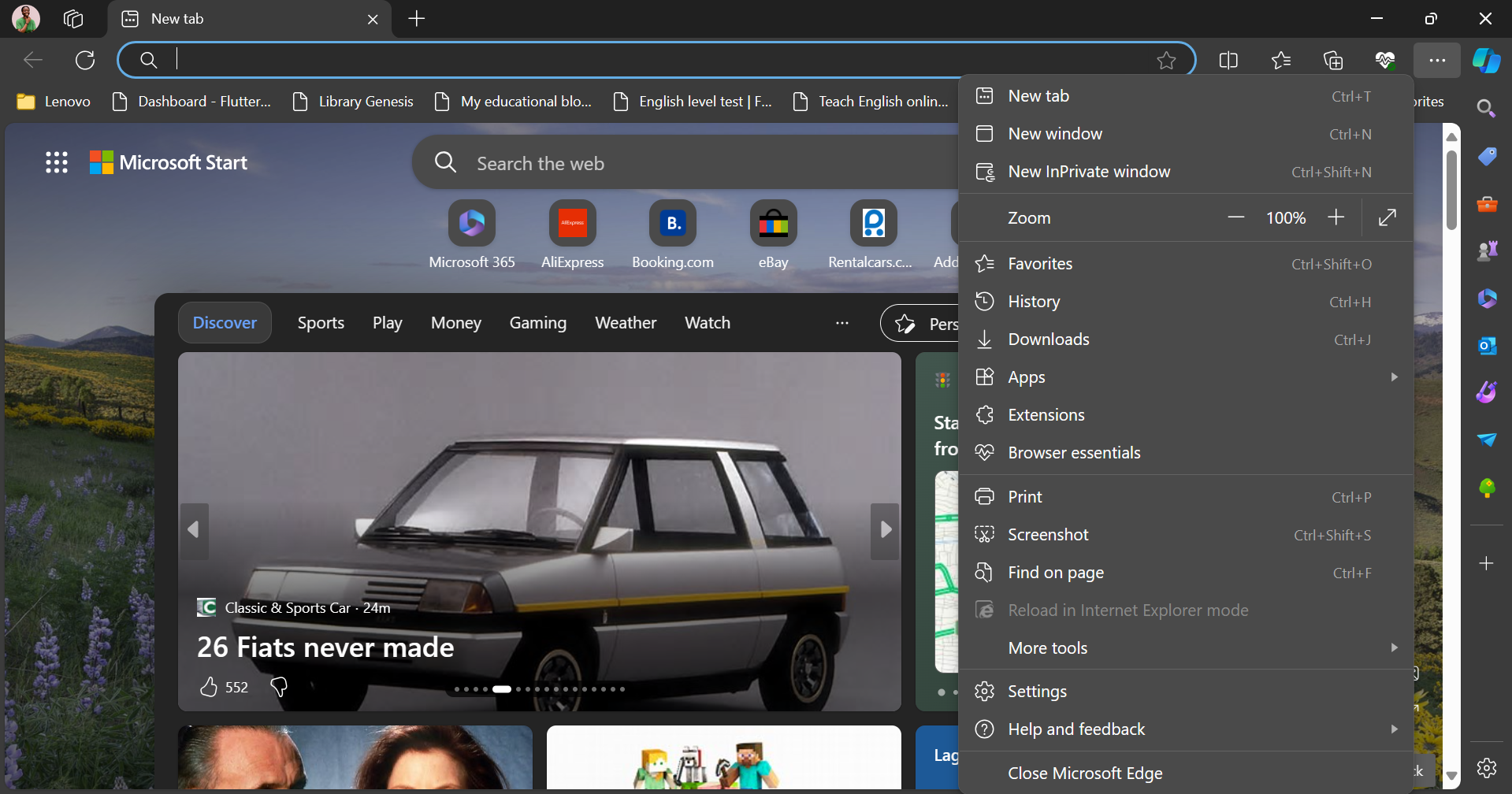Open the Shopping tag icon in the sidebar
Image resolution: width=1512 pixels, height=794 pixels.
1488,156
